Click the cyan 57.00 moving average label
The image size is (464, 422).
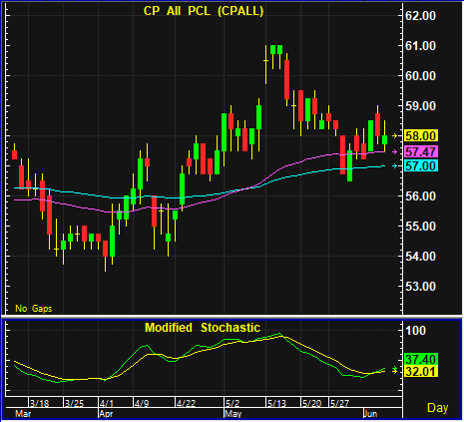tap(421, 166)
